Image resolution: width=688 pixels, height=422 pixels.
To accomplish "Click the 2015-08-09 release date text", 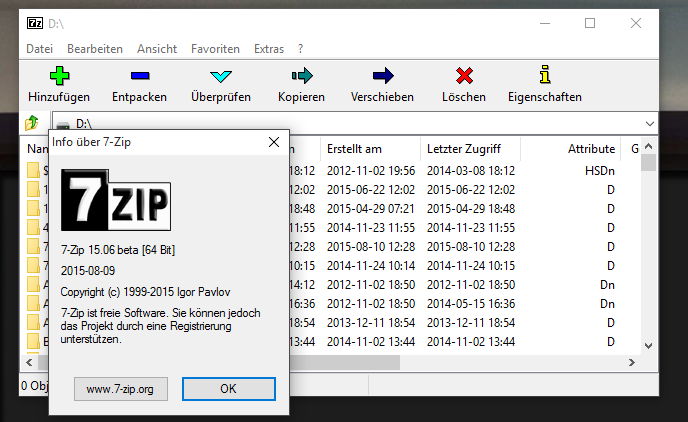I will pos(88,271).
